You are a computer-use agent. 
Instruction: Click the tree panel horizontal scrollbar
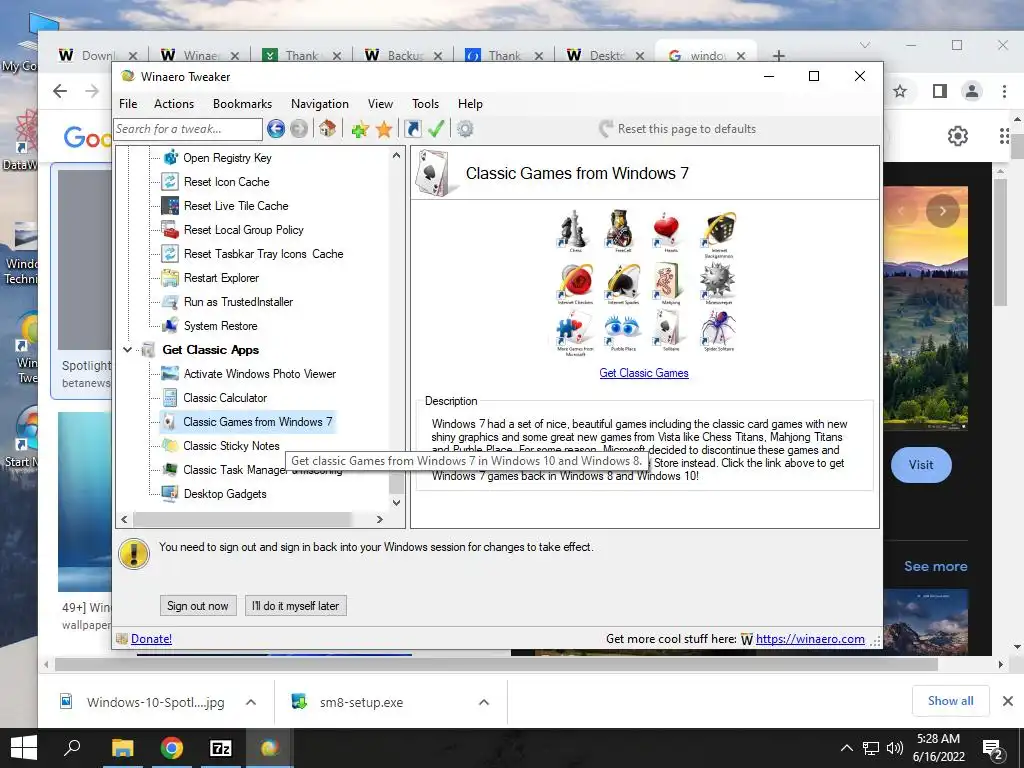(242, 519)
